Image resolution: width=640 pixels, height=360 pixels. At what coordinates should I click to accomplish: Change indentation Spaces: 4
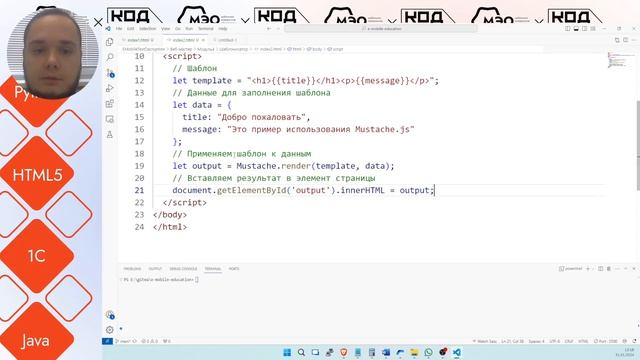tap(536, 341)
